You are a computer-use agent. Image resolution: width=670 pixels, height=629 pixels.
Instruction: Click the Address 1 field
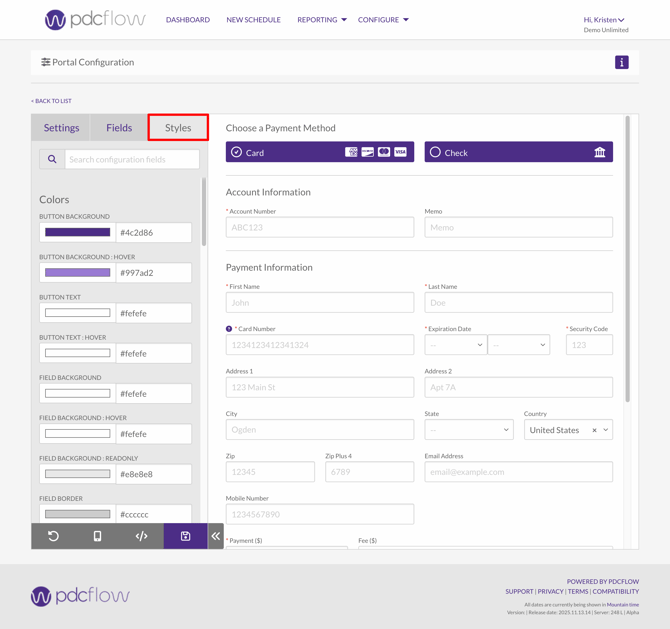pos(320,387)
